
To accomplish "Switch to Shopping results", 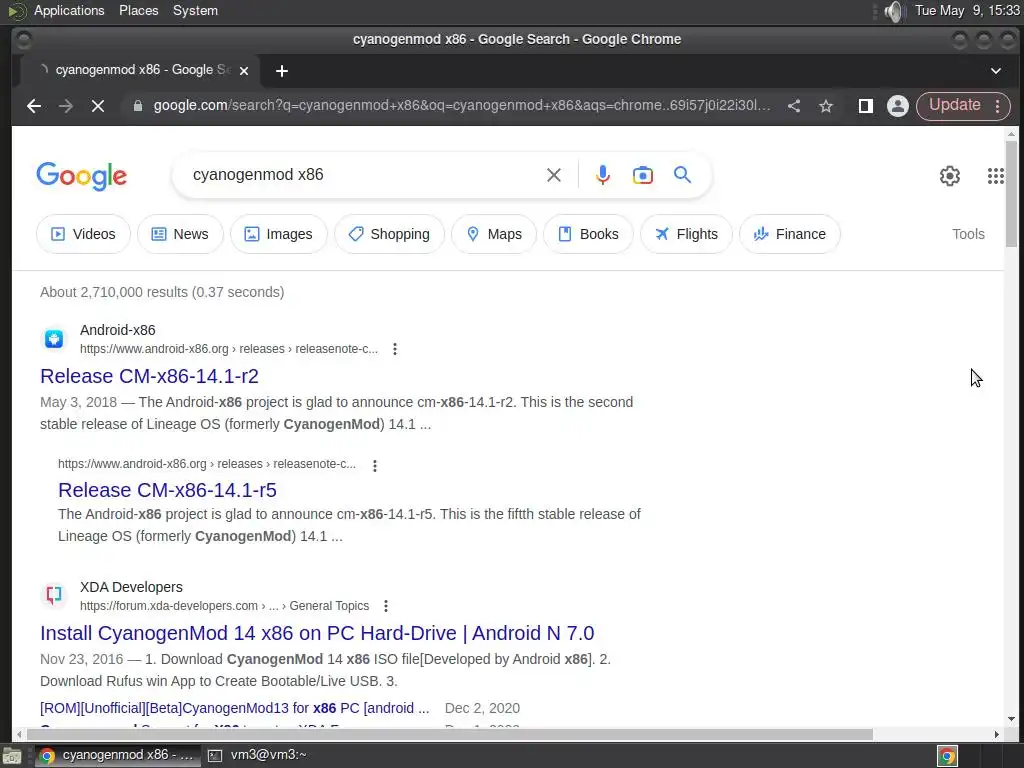I will point(389,234).
